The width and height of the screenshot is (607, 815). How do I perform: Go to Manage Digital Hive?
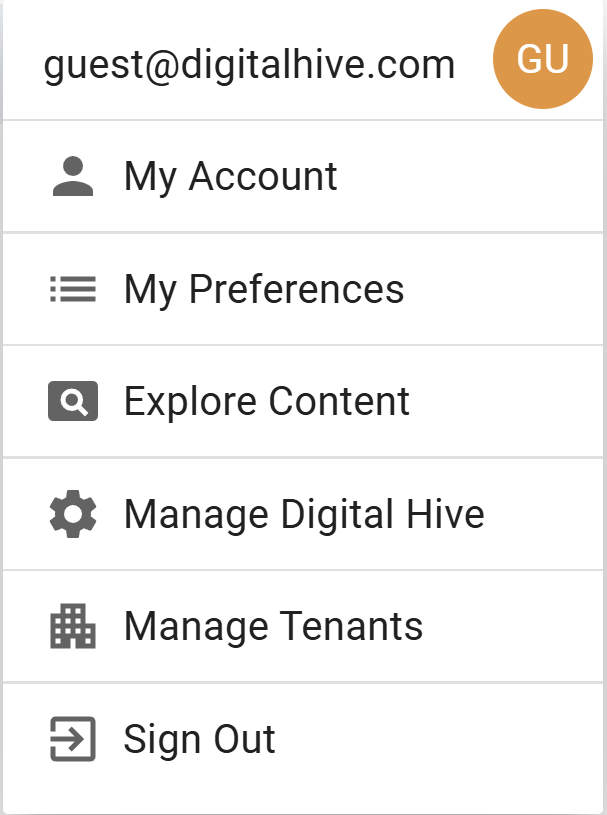[303, 514]
